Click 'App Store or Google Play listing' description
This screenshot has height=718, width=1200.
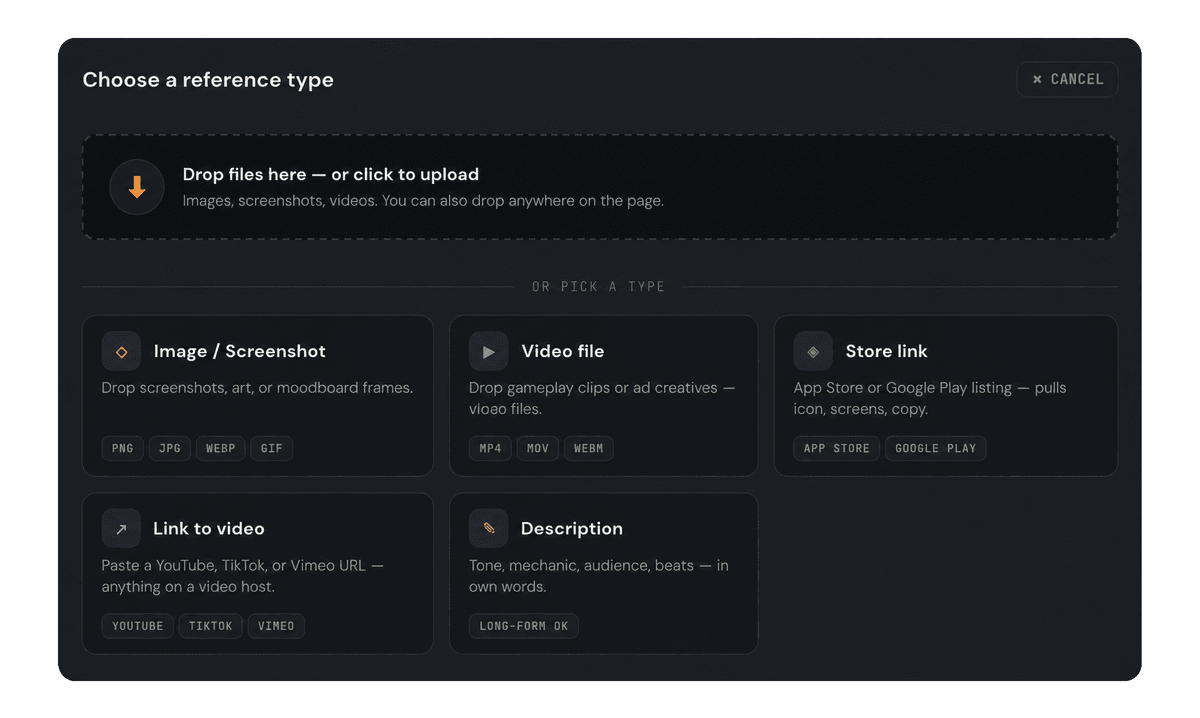click(x=930, y=398)
